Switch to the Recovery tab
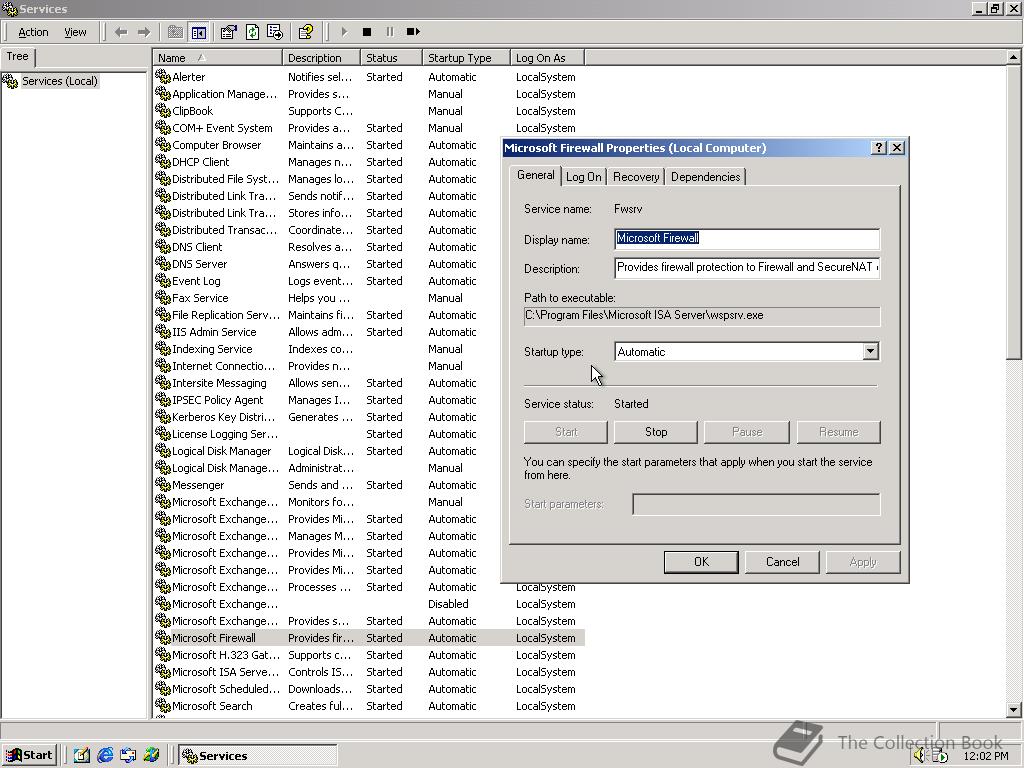The height and width of the screenshot is (768, 1024). click(636, 177)
